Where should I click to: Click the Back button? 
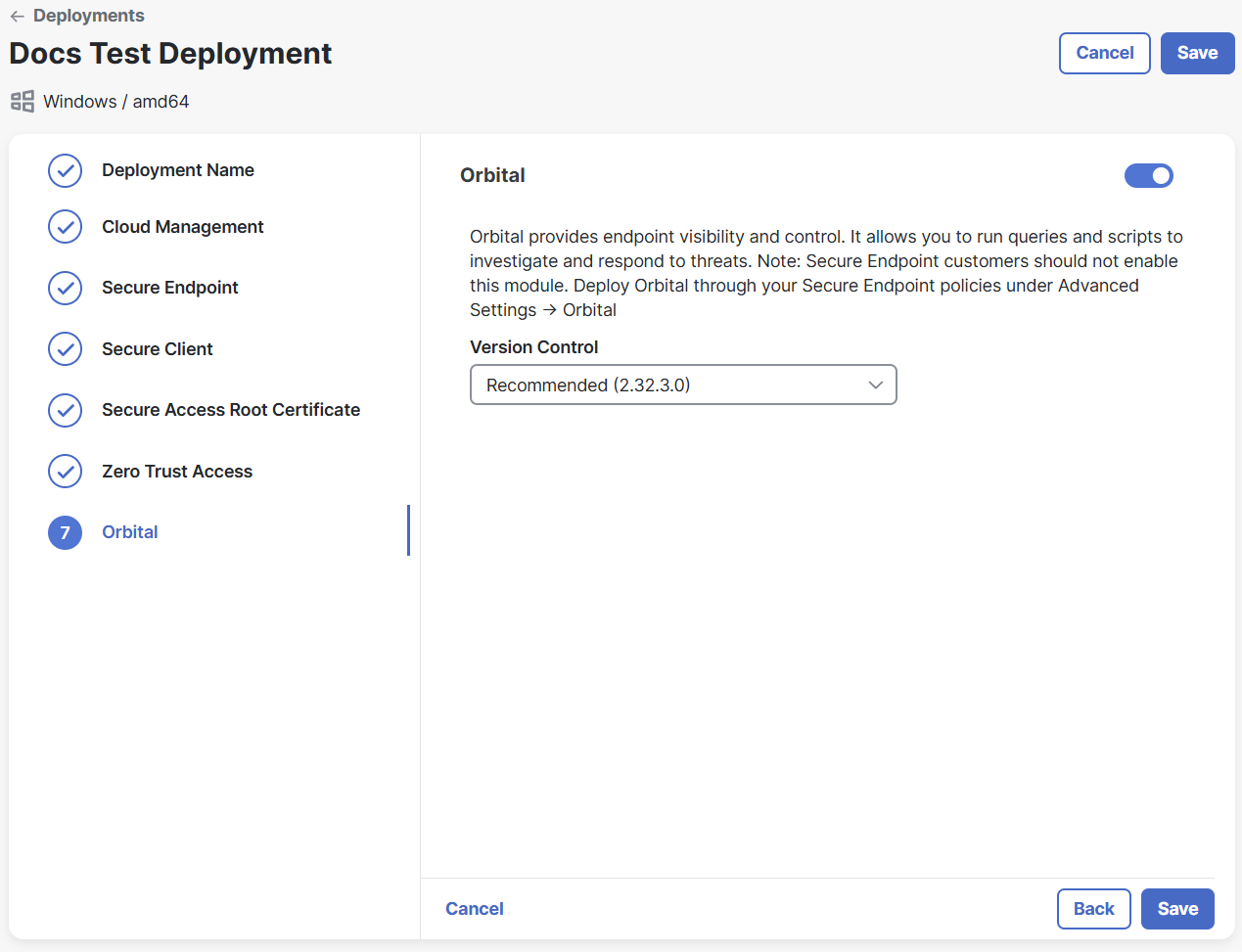click(x=1094, y=909)
